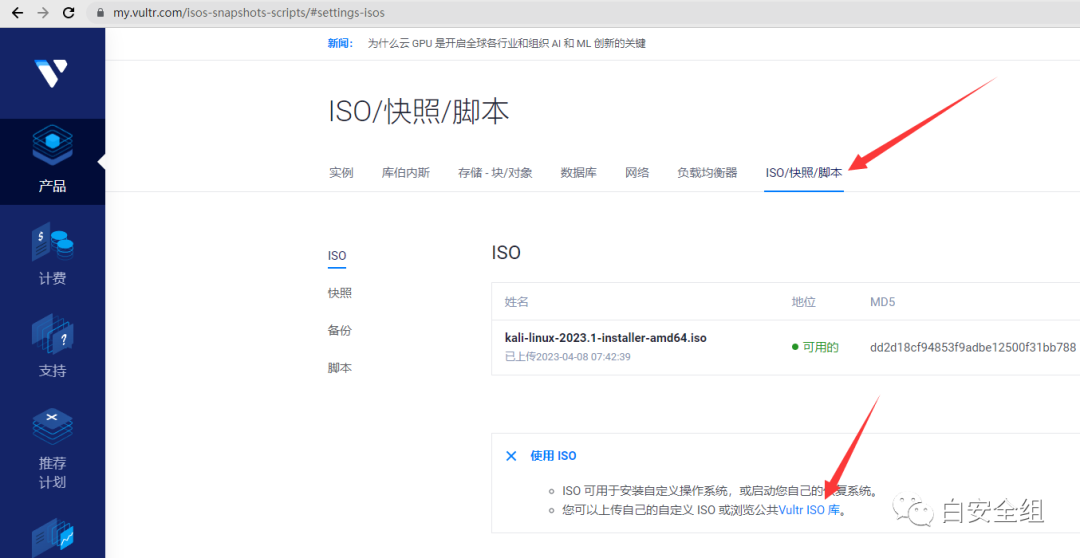Image resolution: width=1080 pixels, height=558 pixels.
Task: Select the ISO/快照/脚本 tab
Action: (804, 173)
